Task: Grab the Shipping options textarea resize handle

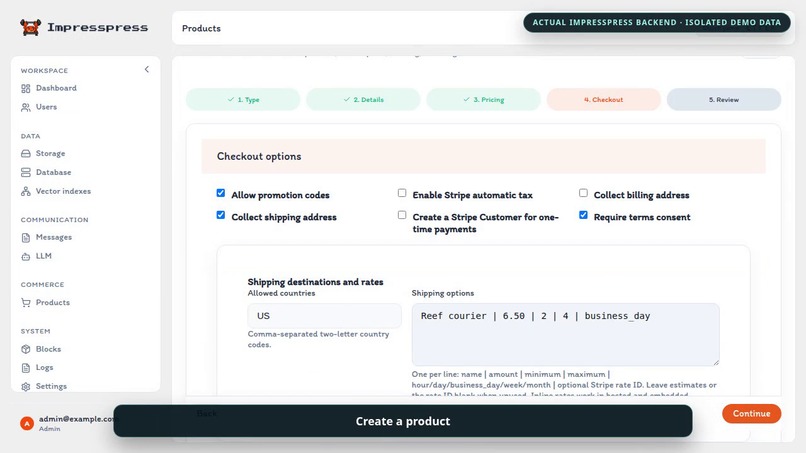Action: (716, 362)
